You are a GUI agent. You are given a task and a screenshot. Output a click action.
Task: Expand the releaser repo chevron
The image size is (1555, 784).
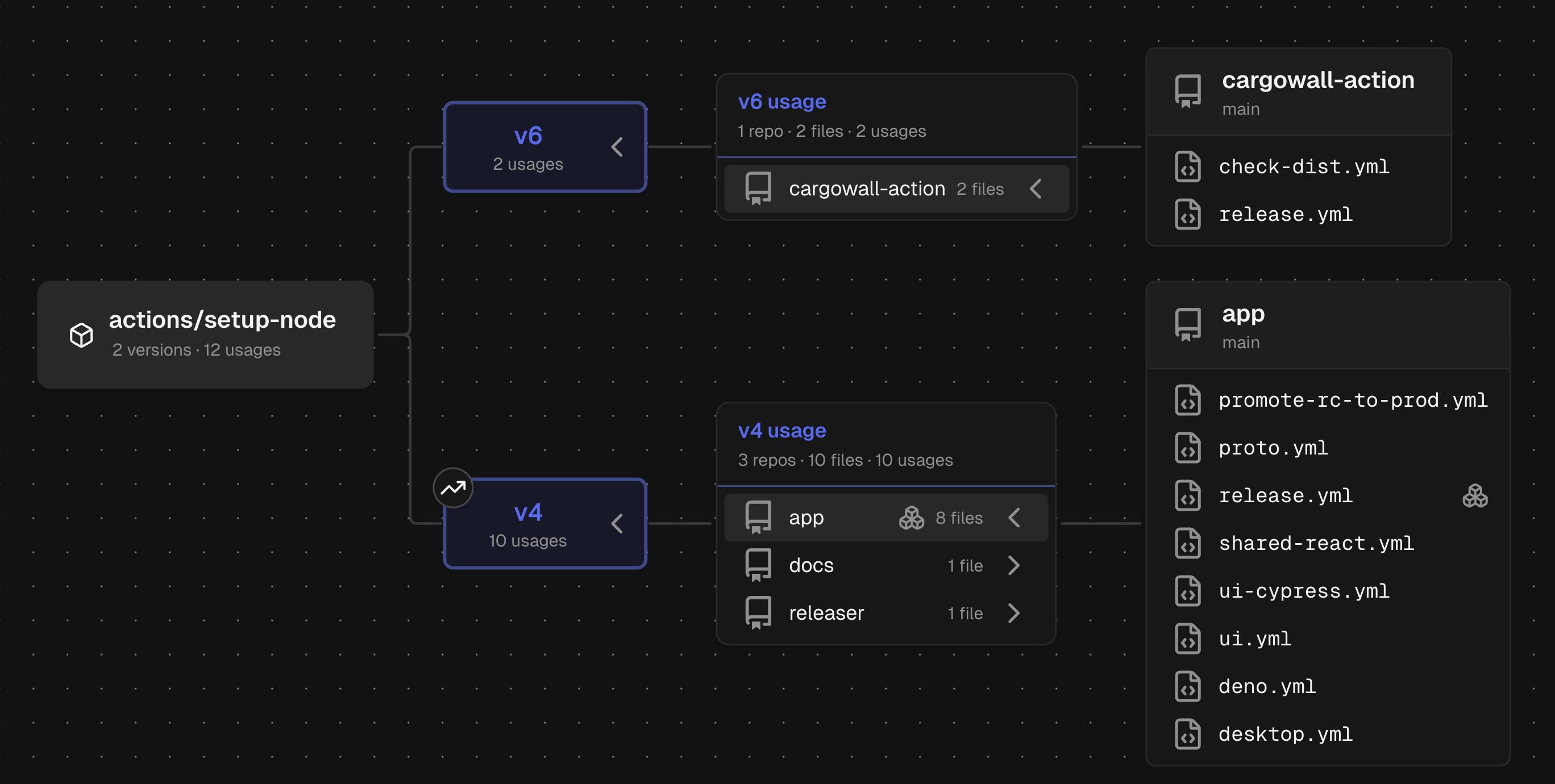1014,613
